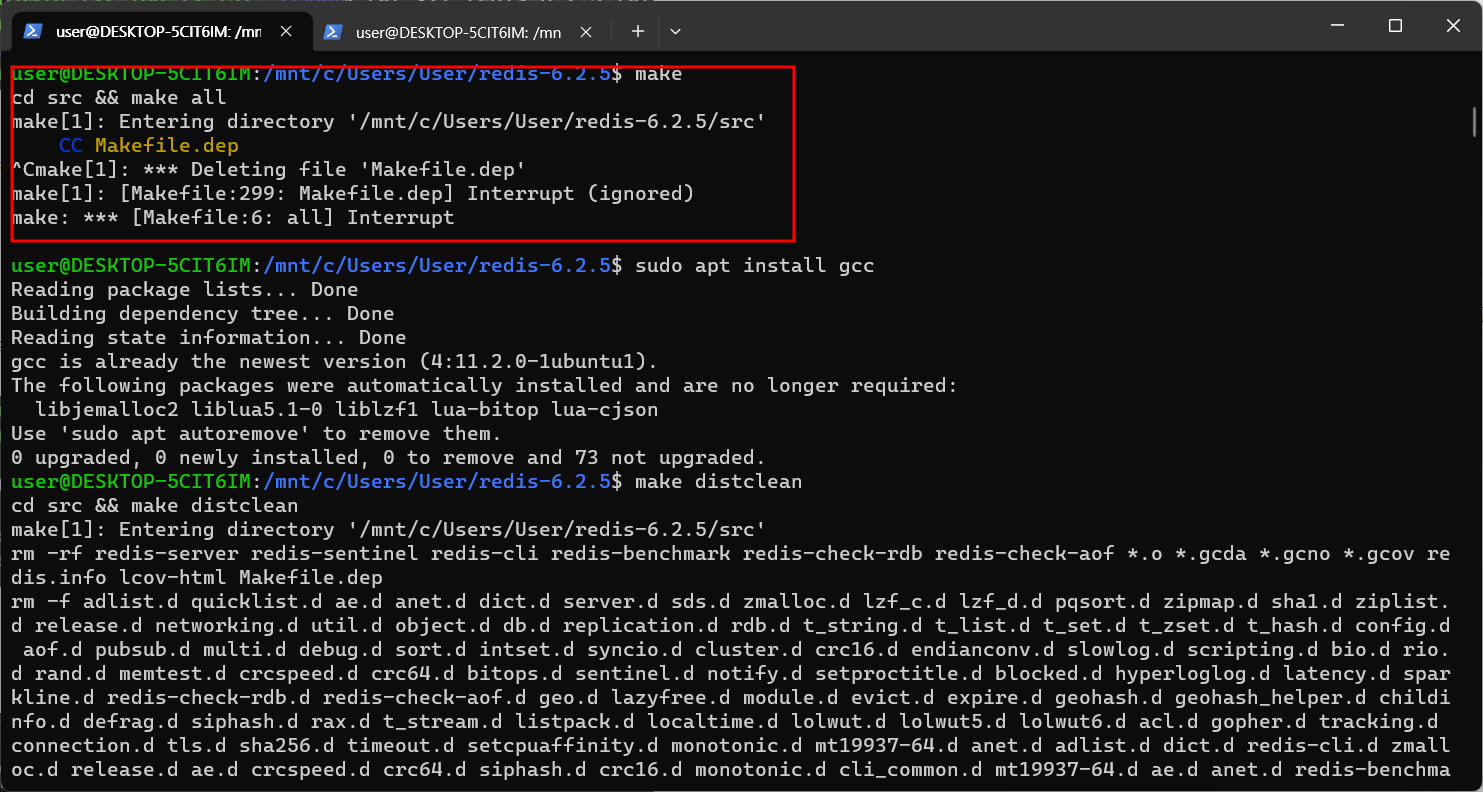
Task: Click "Use 'sudo apt autoremove'" line
Action: pos(257,434)
